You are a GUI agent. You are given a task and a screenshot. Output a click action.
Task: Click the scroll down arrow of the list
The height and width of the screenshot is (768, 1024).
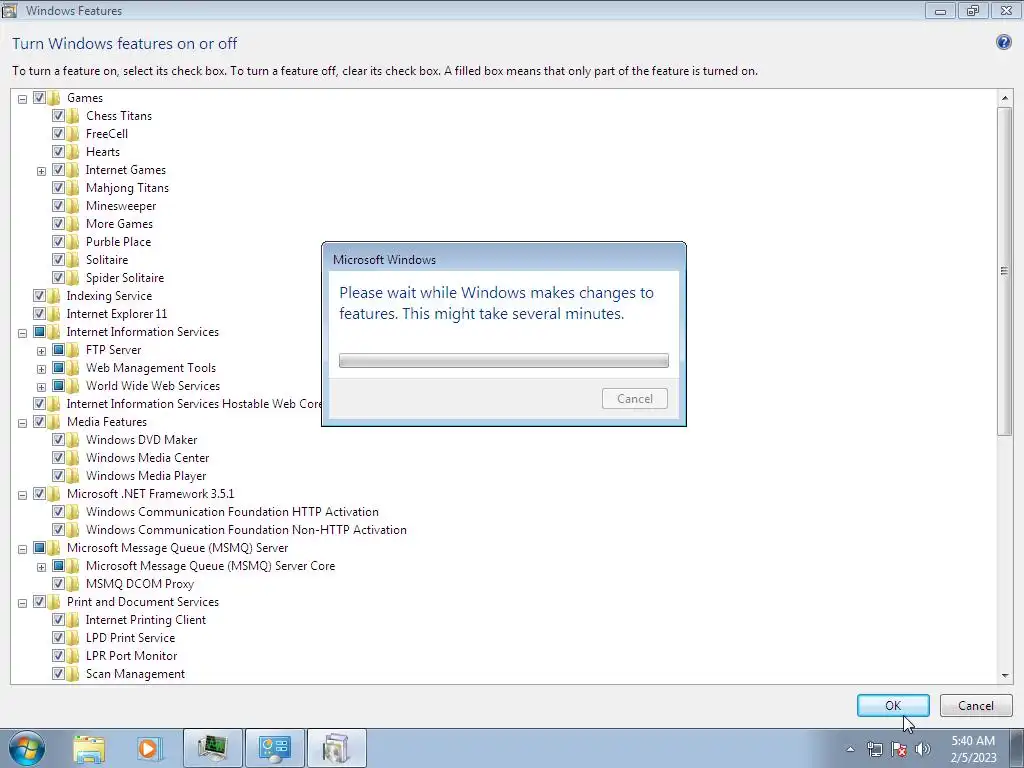click(1004, 676)
